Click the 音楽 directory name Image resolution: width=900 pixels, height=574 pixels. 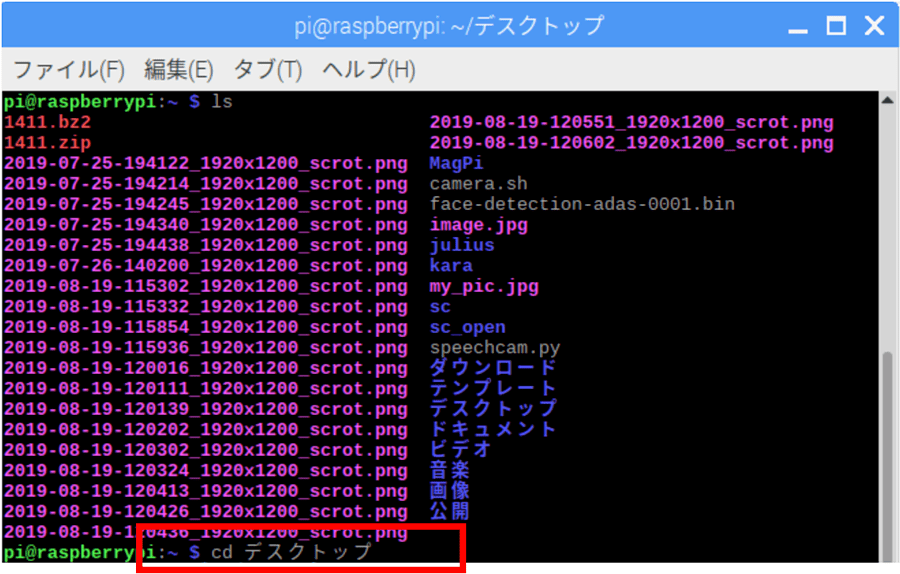point(449,470)
